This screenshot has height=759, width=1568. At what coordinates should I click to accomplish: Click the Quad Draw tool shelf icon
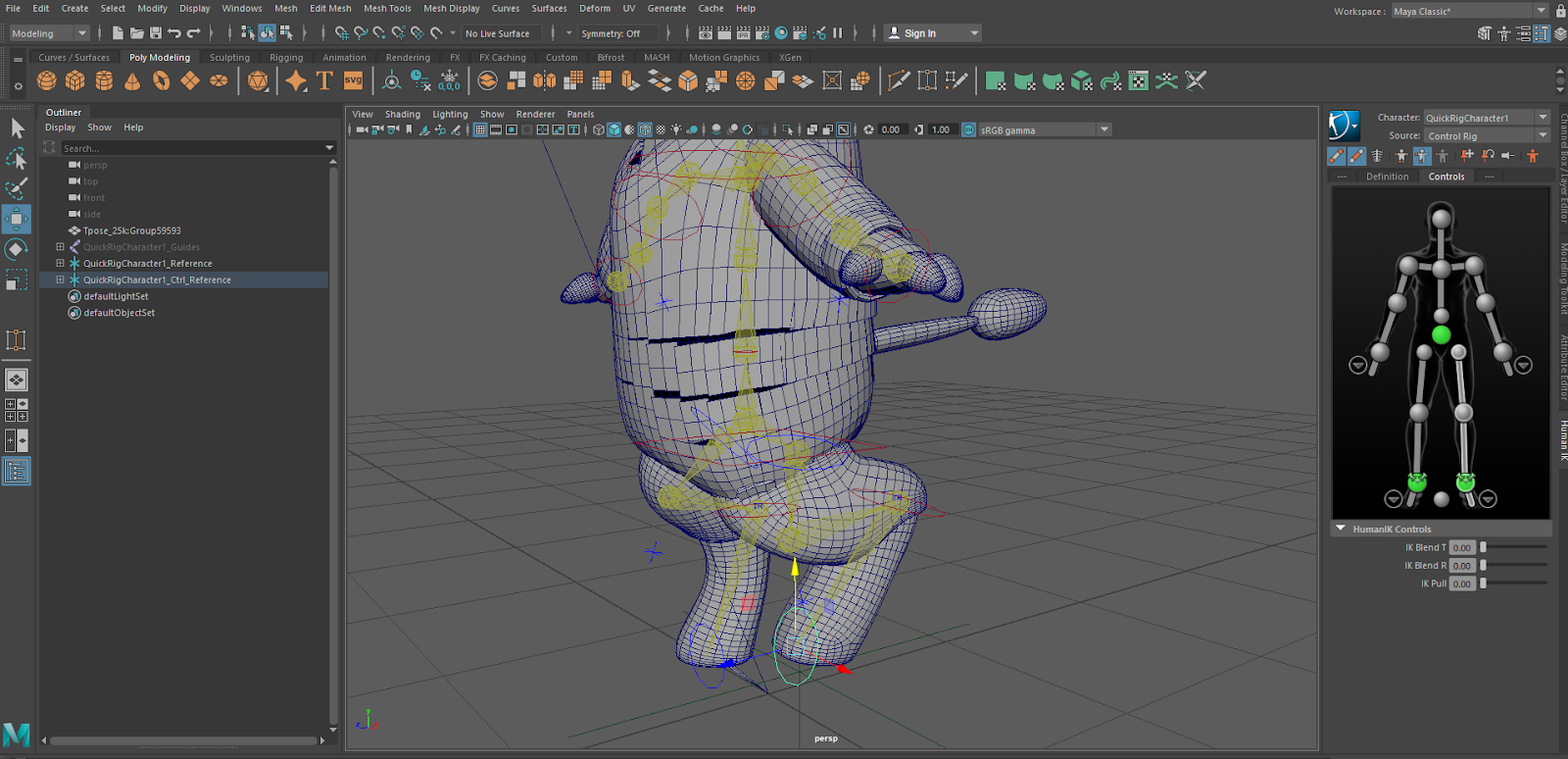[956, 81]
